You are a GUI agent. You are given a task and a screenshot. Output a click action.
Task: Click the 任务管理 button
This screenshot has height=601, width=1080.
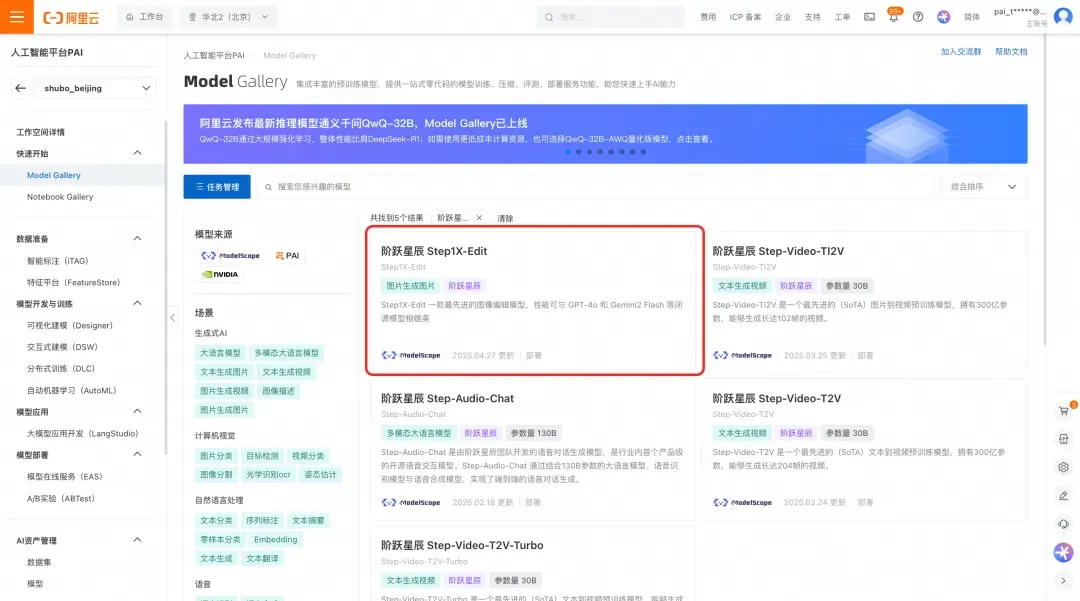(x=217, y=187)
